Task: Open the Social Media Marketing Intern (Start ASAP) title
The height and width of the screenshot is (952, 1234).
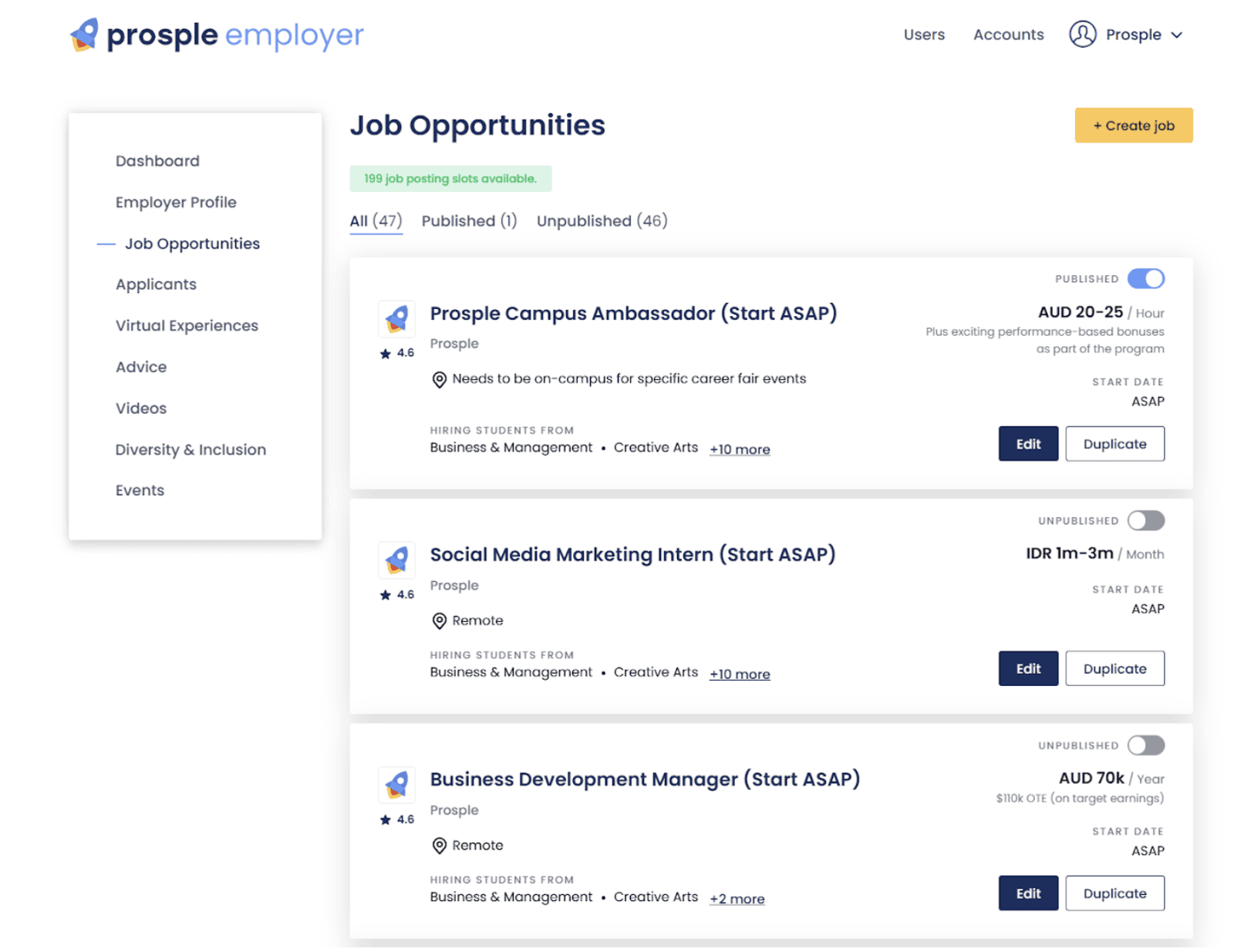Action: coord(632,555)
